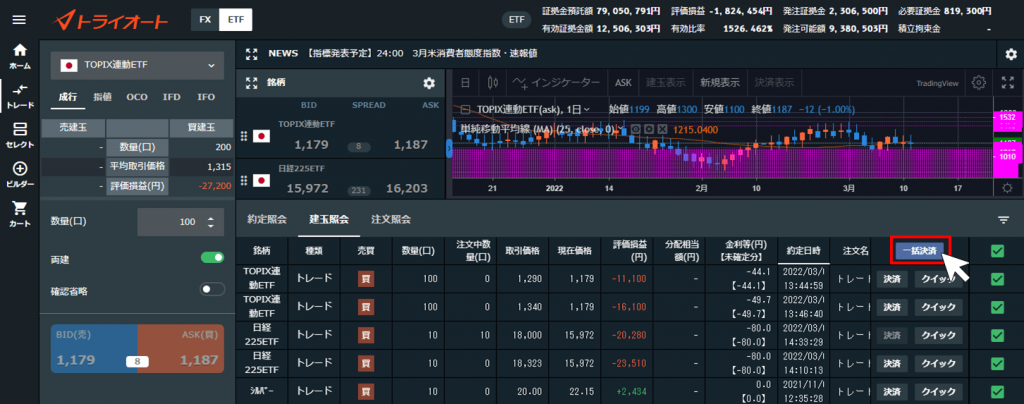Click the 一括決済 button

coord(920,251)
